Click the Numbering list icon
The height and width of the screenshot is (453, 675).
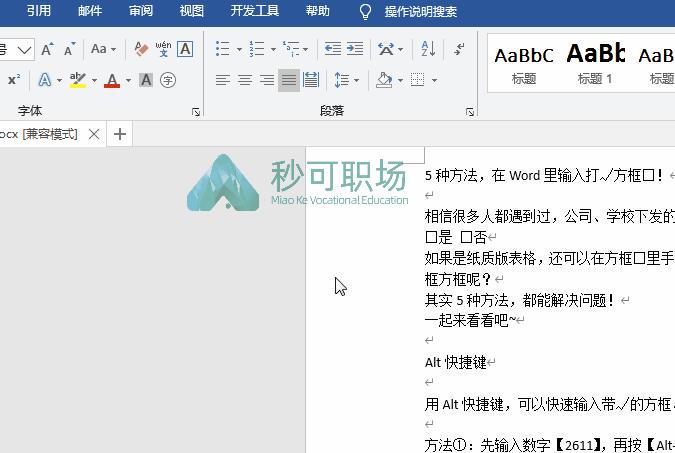[x=257, y=49]
